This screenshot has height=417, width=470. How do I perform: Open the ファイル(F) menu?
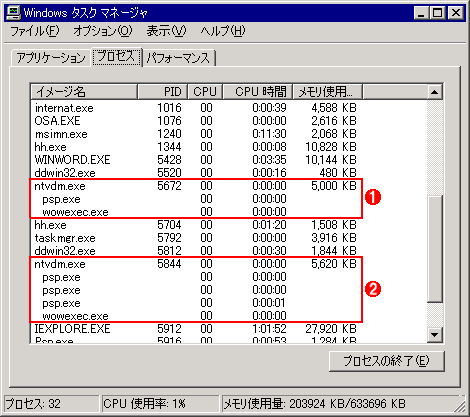pos(35,31)
